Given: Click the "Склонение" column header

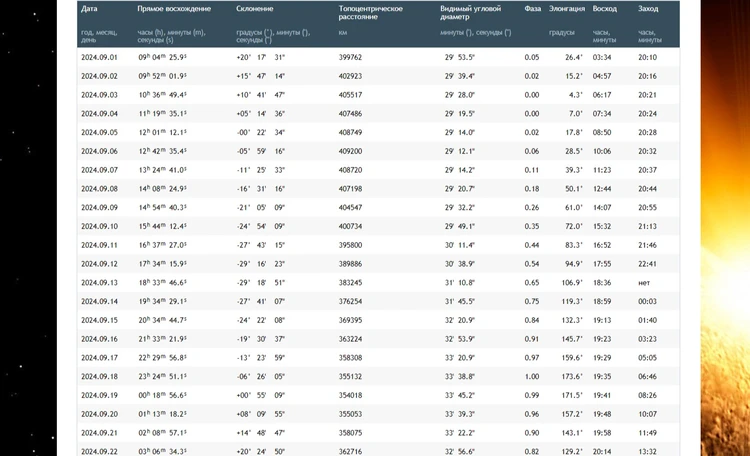Looking at the screenshot, I should 254,8.
